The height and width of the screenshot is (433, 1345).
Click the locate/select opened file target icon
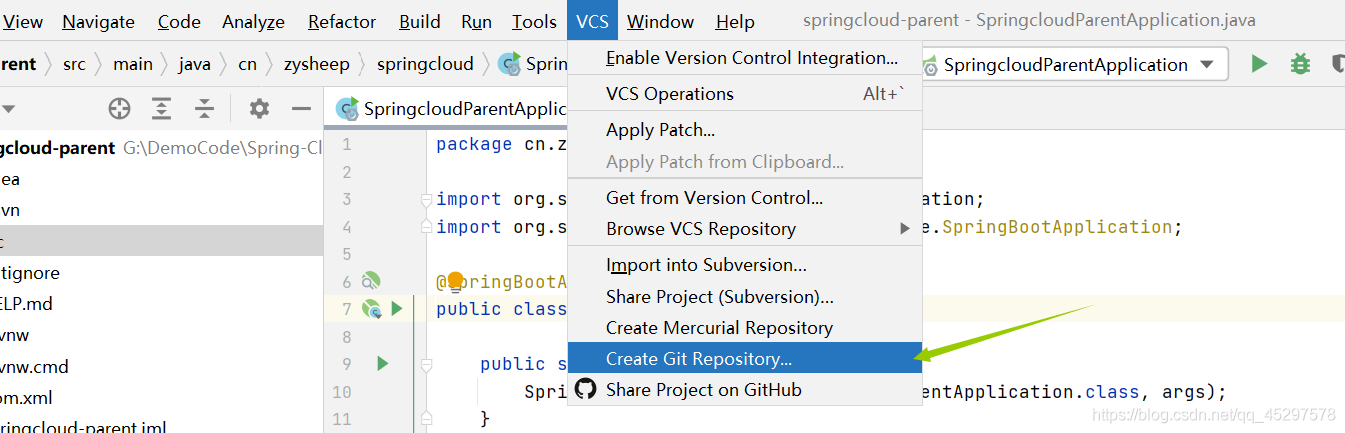point(120,108)
